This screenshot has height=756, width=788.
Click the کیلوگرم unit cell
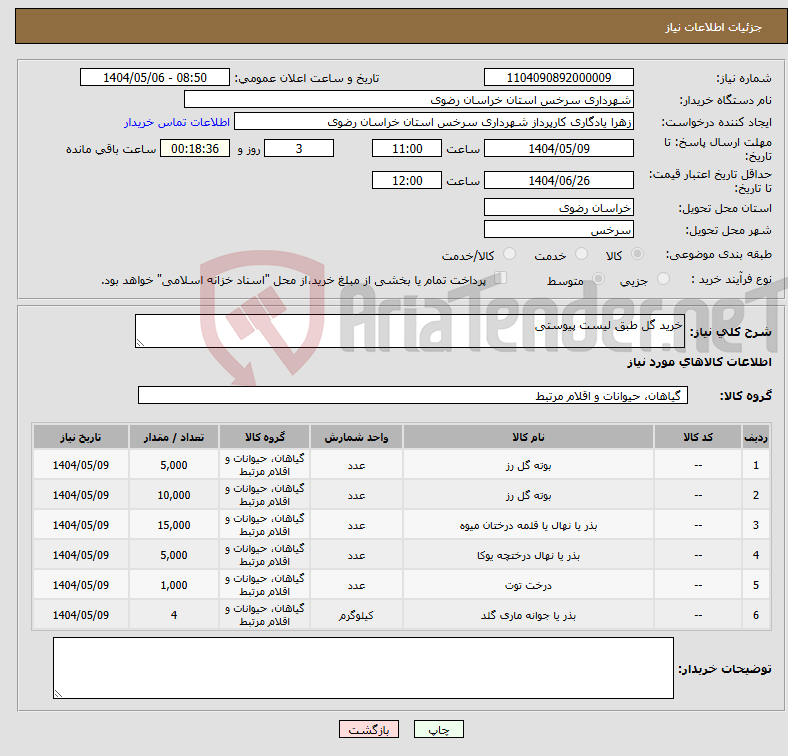point(356,615)
